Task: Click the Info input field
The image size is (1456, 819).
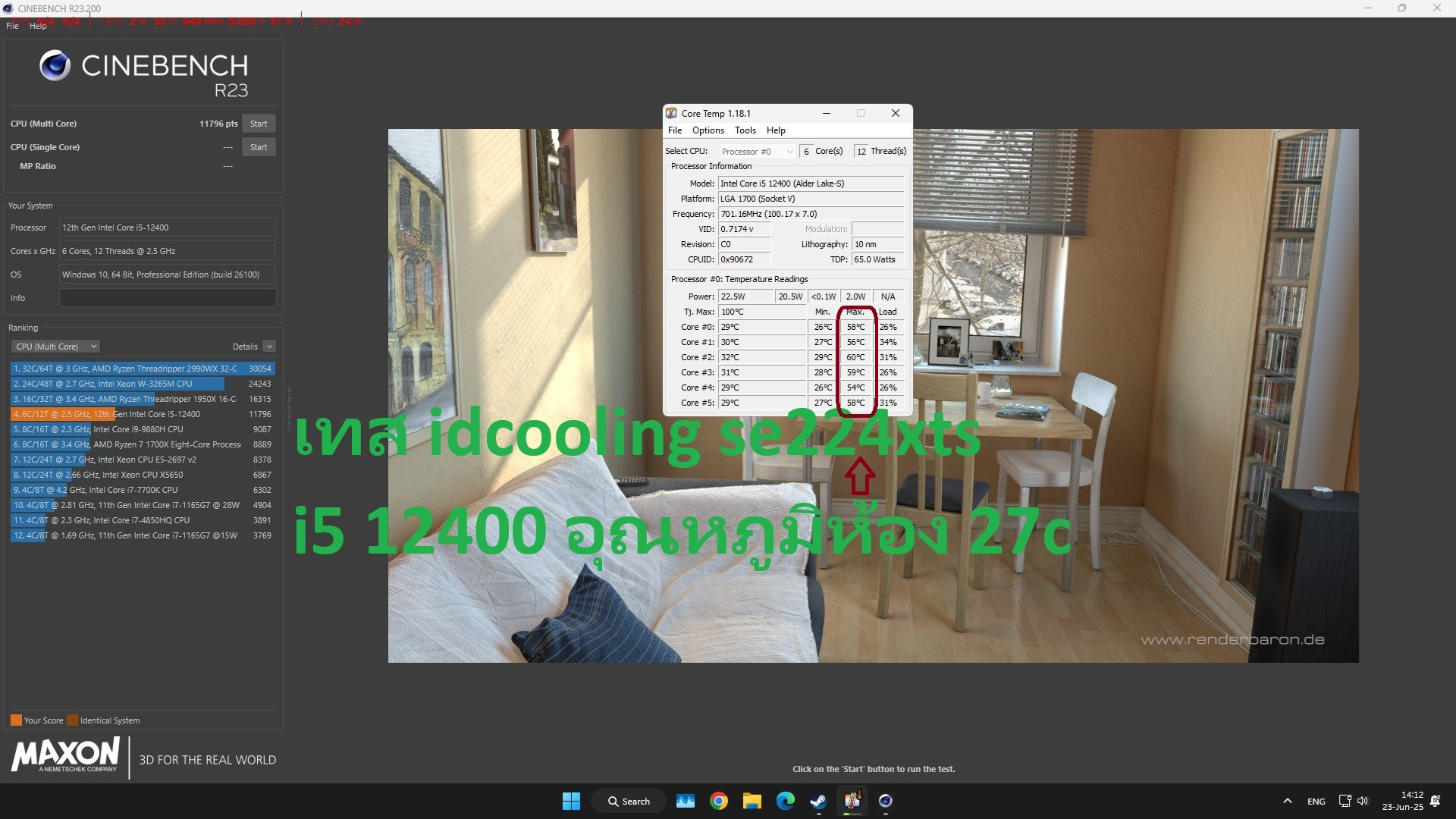Action: (x=168, y=298)
